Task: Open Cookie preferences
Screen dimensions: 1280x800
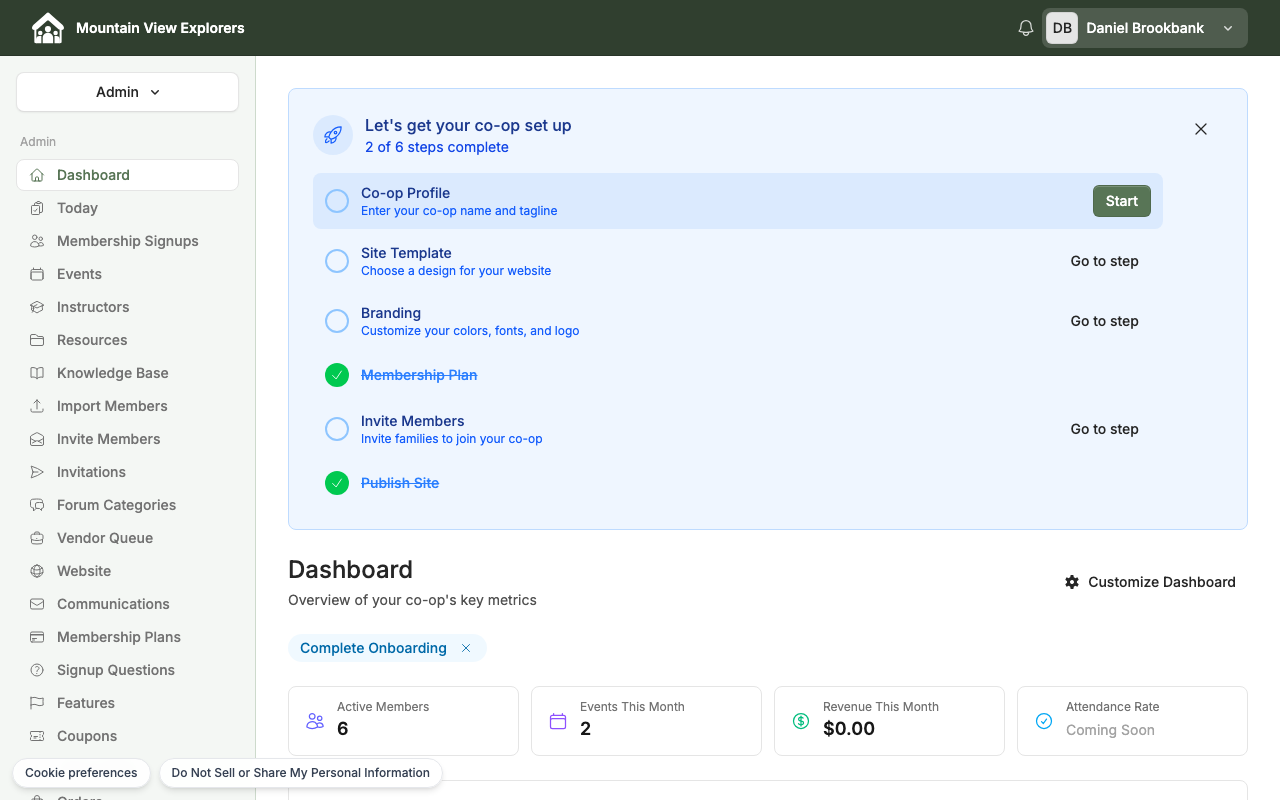Action: click(81, 773)
